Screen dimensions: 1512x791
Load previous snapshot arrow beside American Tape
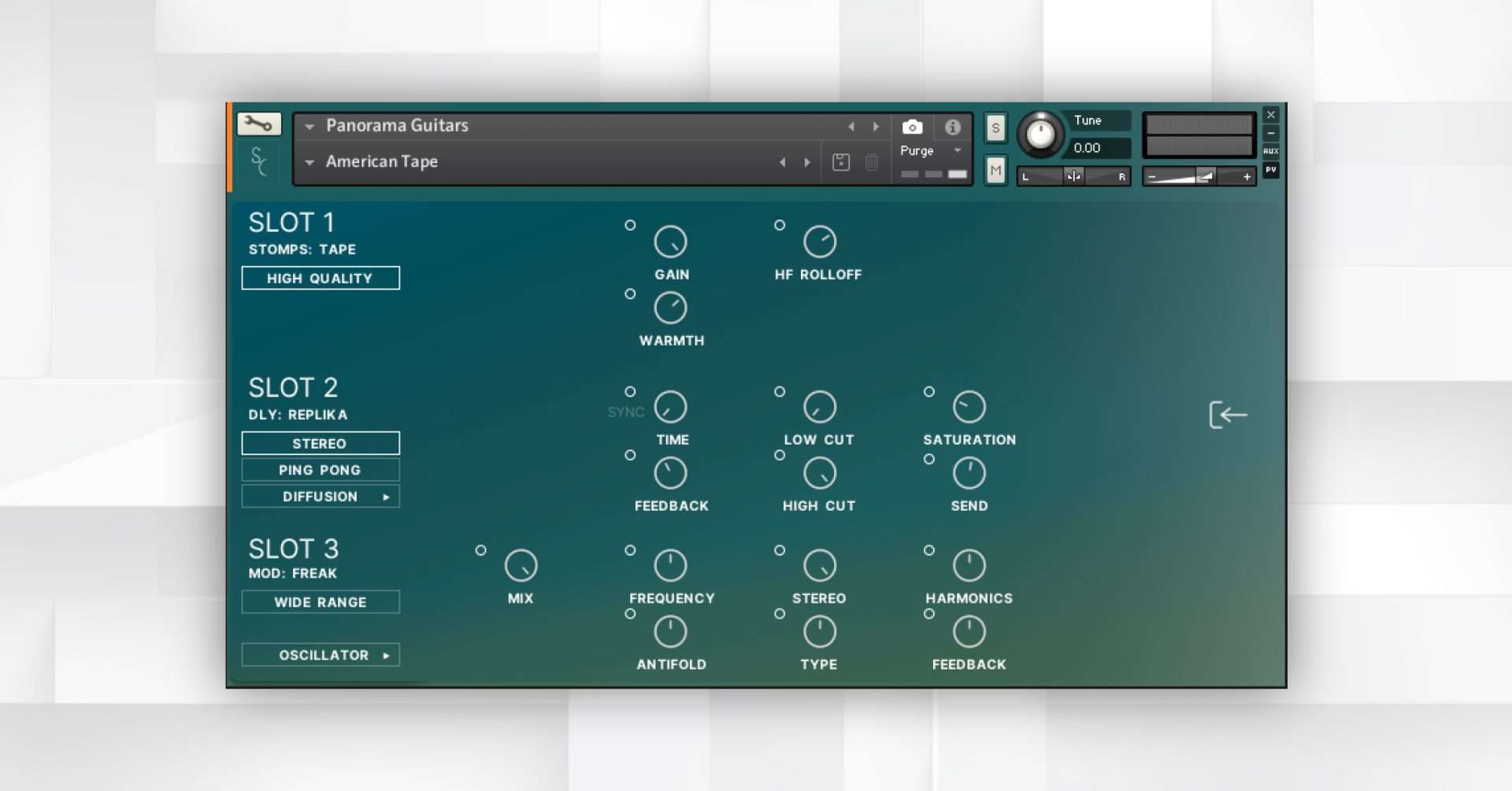(783, 162)
